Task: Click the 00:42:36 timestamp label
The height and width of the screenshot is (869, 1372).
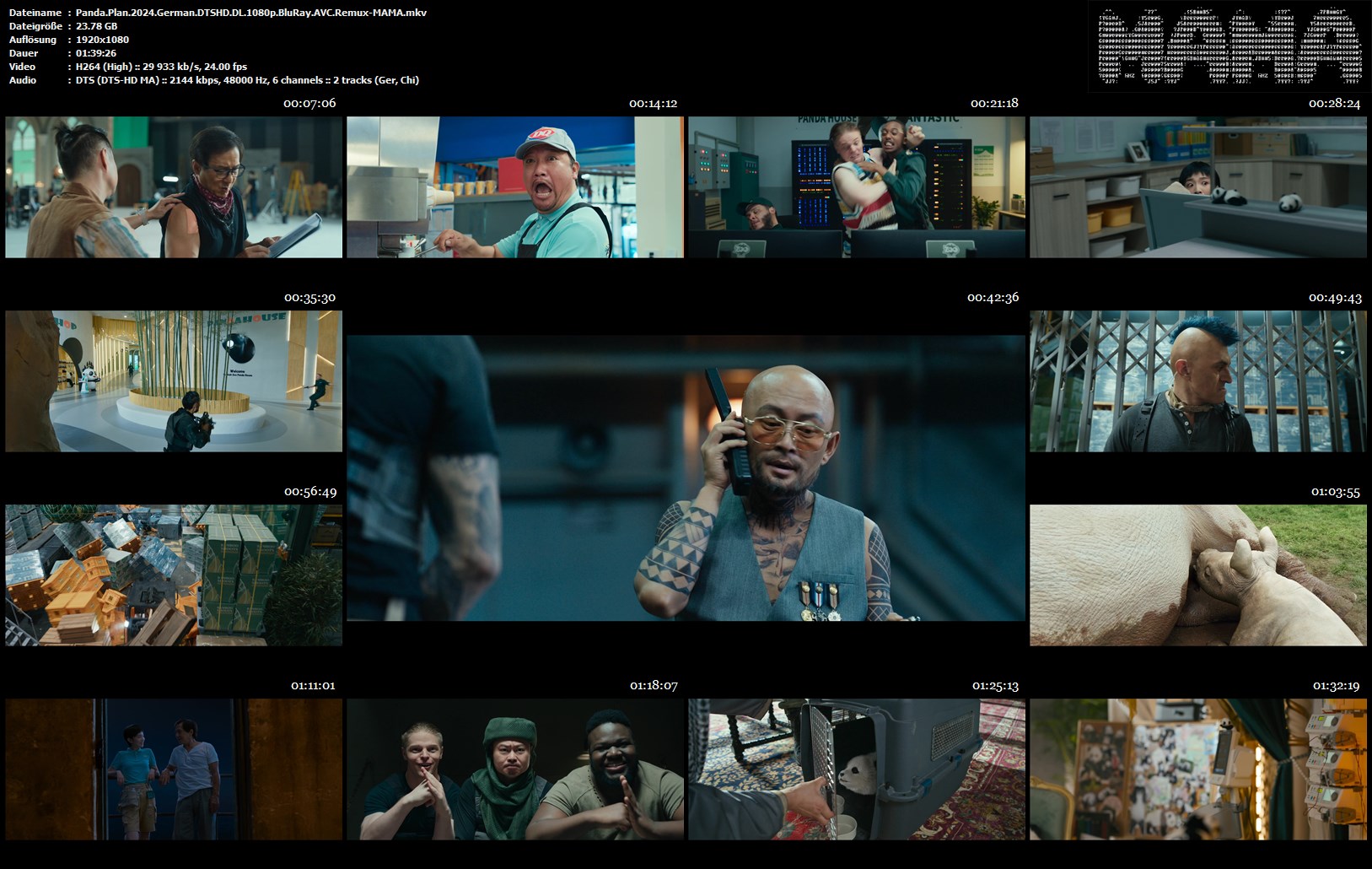Action: [x=993, y=297]
